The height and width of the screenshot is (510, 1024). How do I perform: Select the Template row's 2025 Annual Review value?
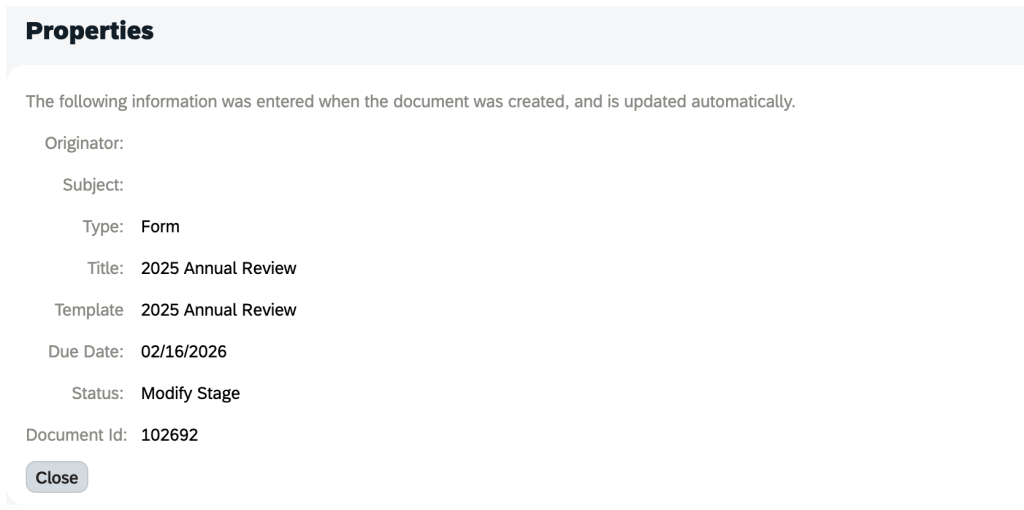(x=219, y=310)
